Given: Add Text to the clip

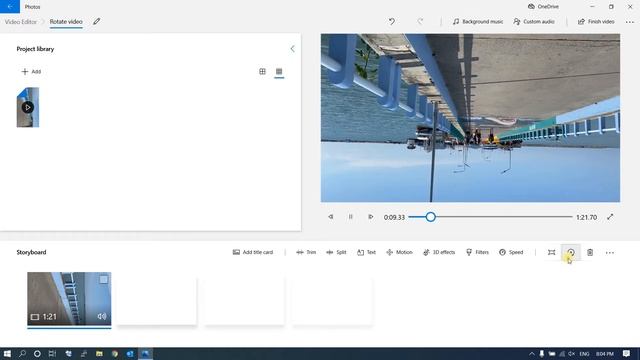Looking at the screenshot, I should [x=366, y=252].
